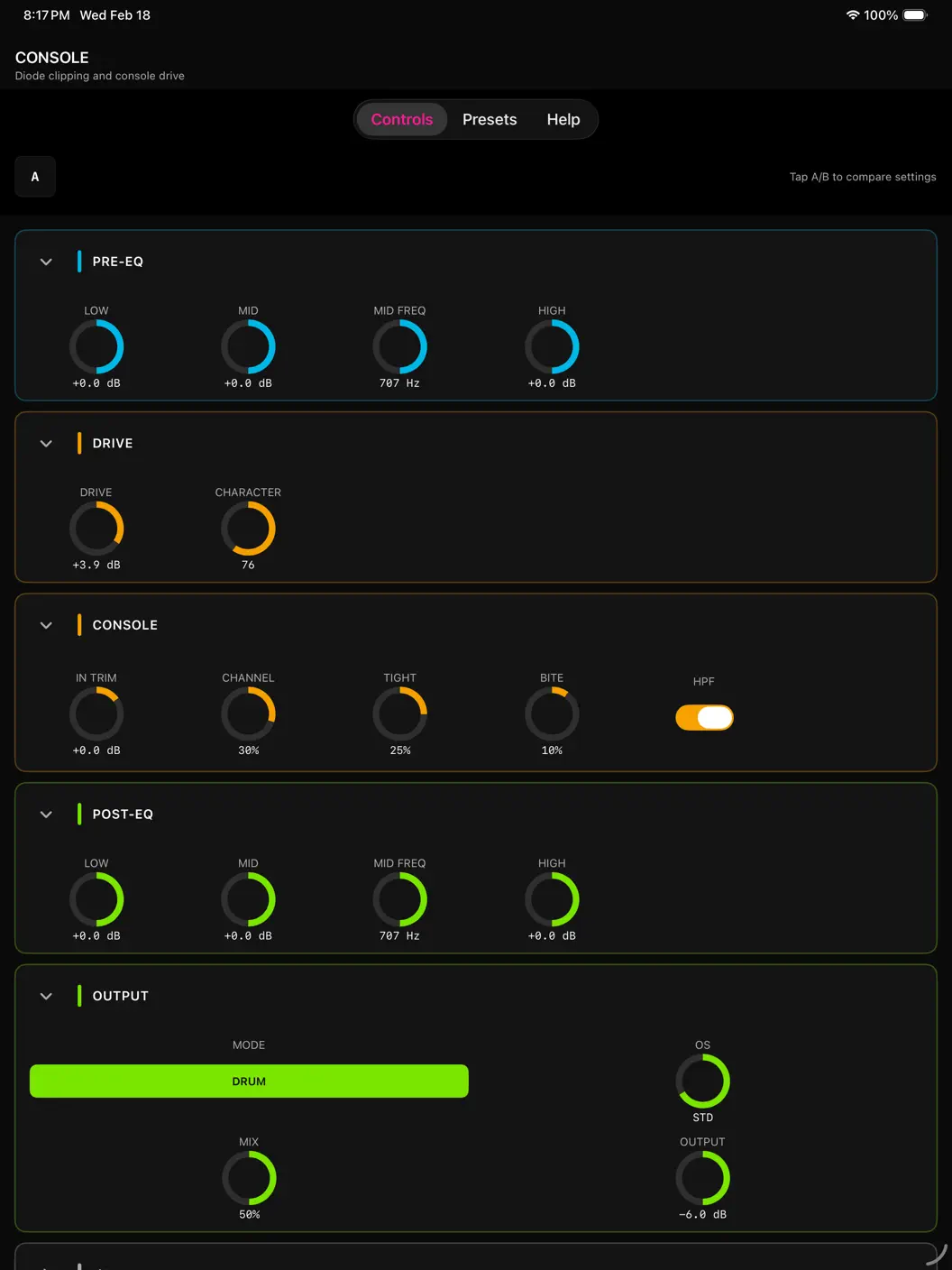952x1270 pixels.
Task: Click the OS oversampling knob
Action: pyautogui.click(x=703, y=1081)
